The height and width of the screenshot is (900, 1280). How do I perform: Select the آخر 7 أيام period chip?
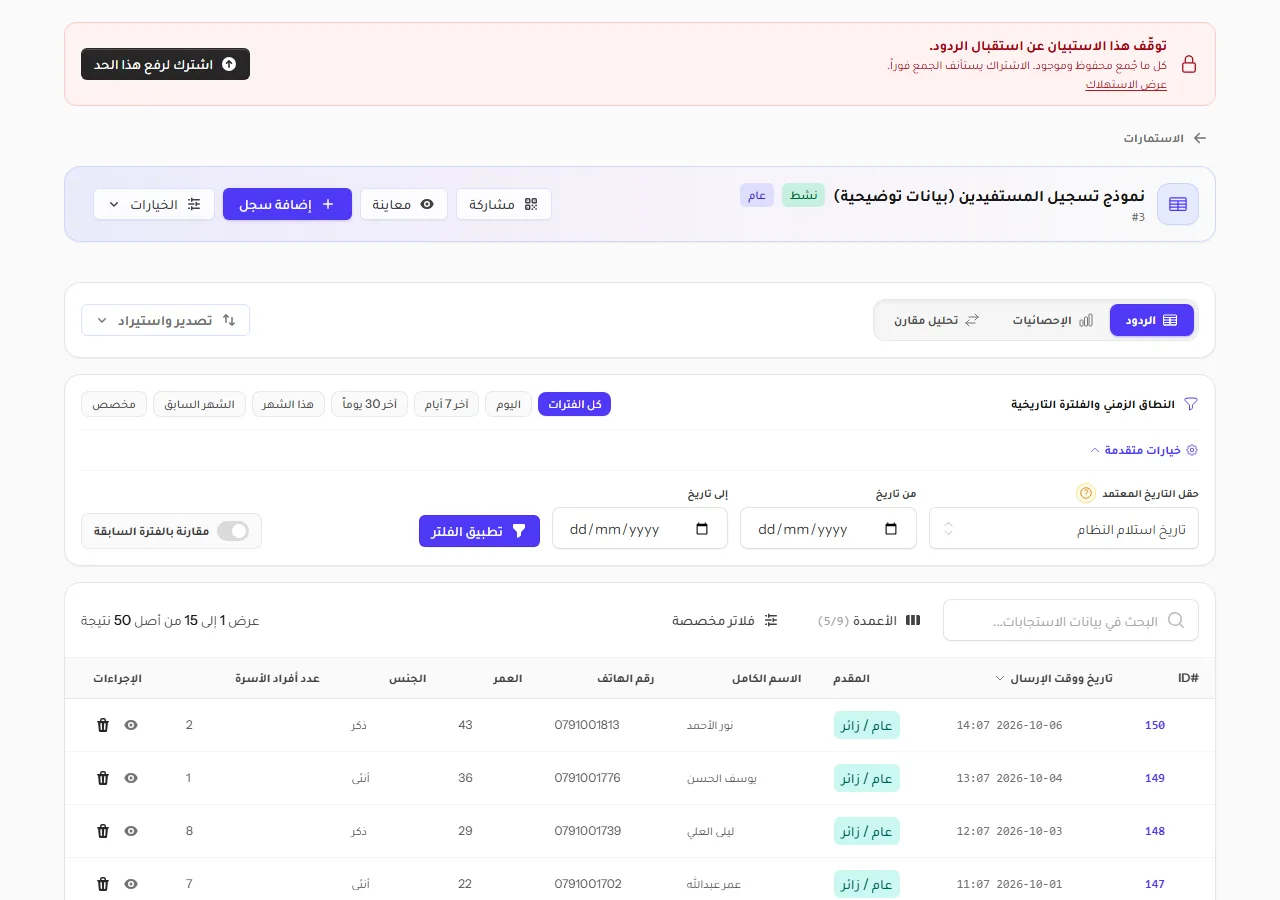(446, 404)
